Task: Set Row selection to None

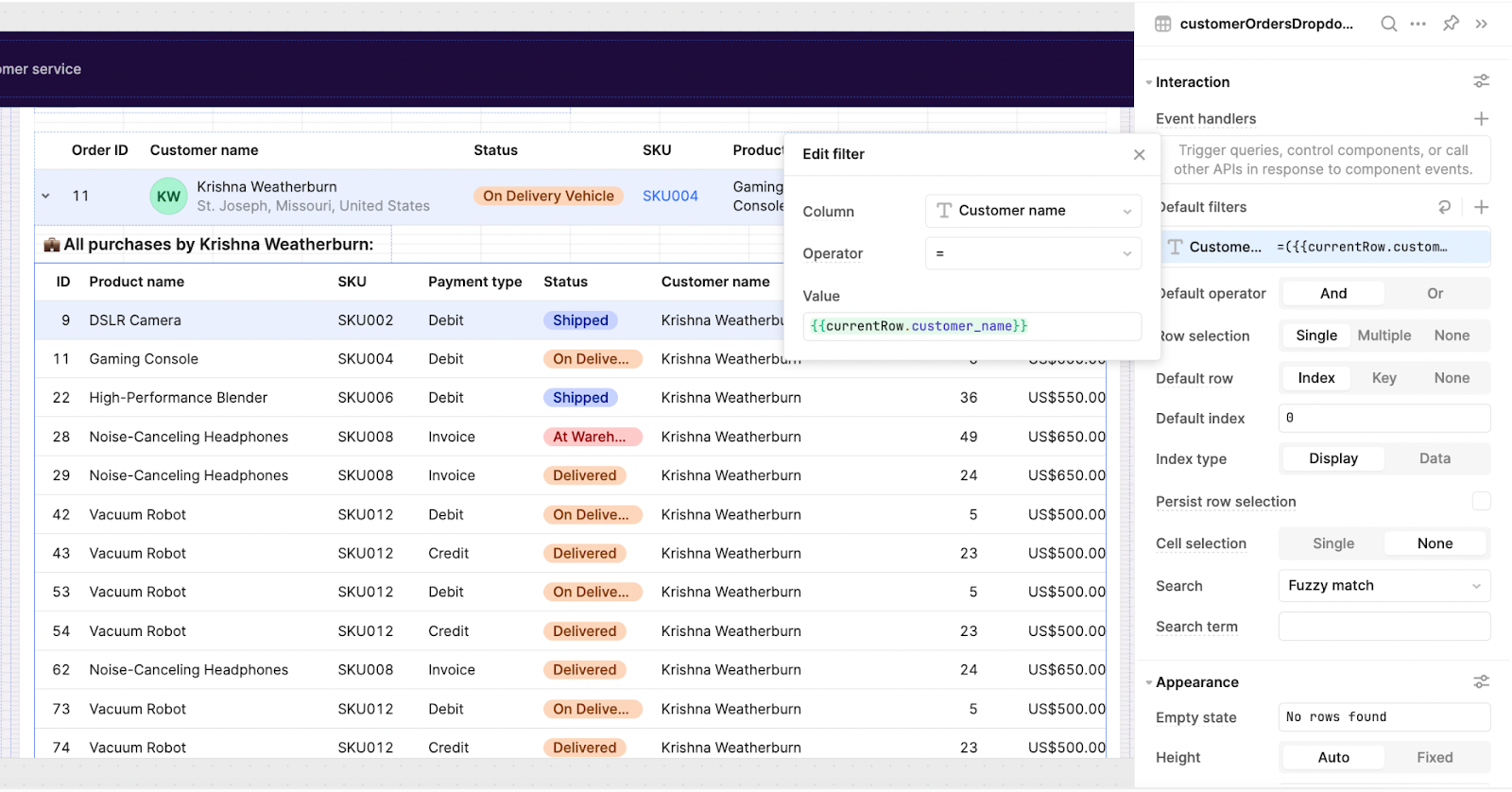Action: click(x=1452, y=336)
